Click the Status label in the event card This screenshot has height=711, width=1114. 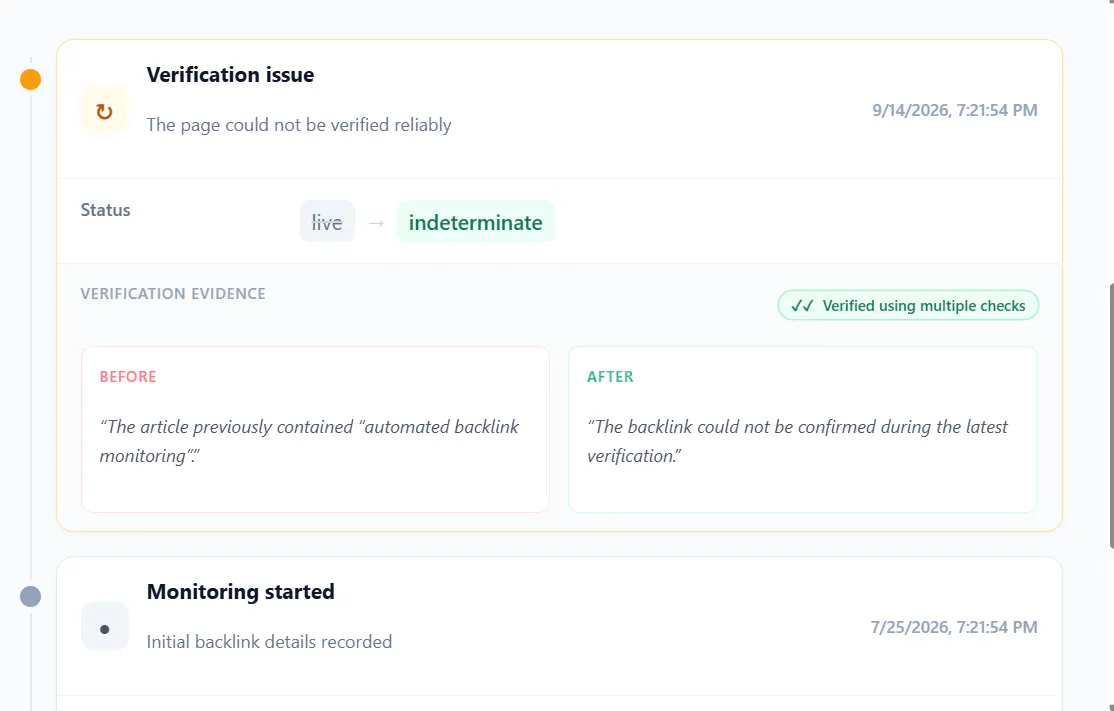tap(105, 210)
